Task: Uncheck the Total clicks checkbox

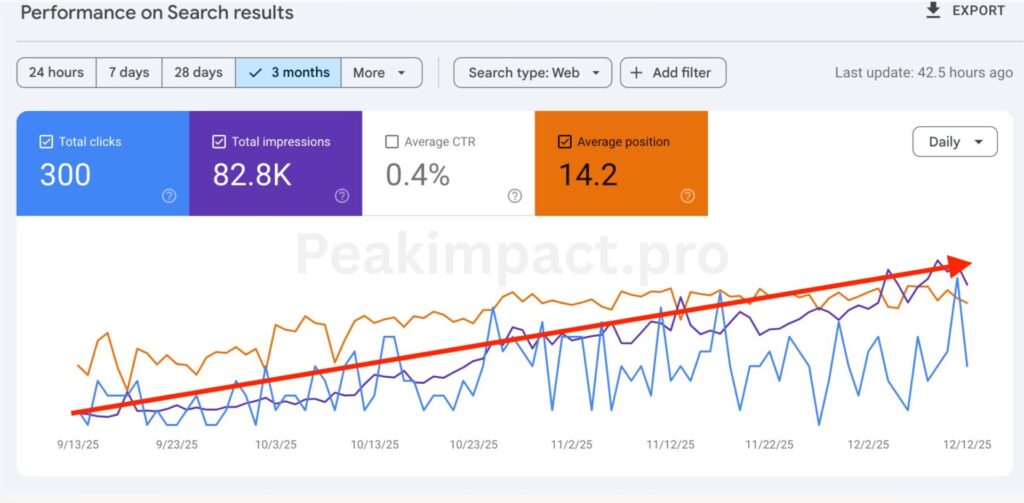Action: (46, 142)
